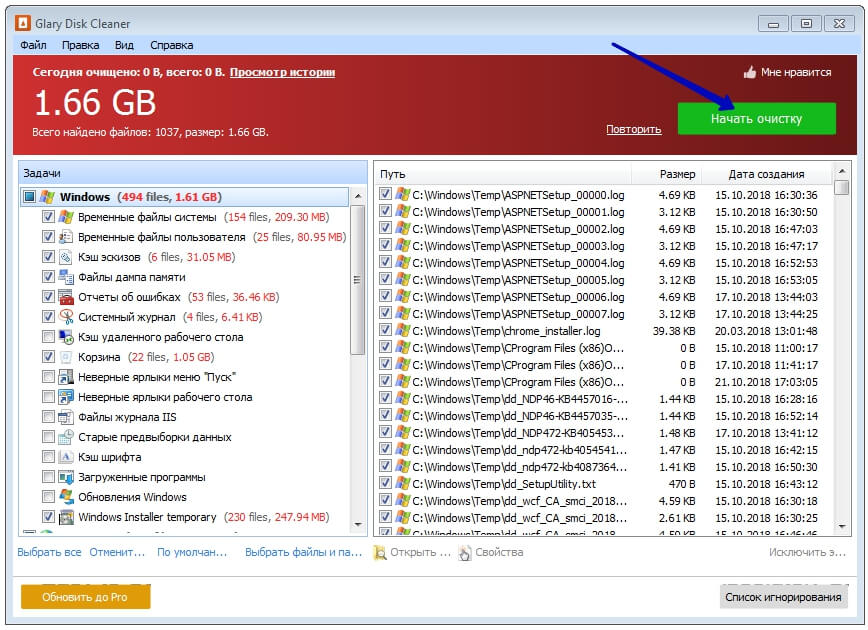Click the Windows Installer temporary icon
This screenshot has height=630, width=868.
tap(66, 517)
